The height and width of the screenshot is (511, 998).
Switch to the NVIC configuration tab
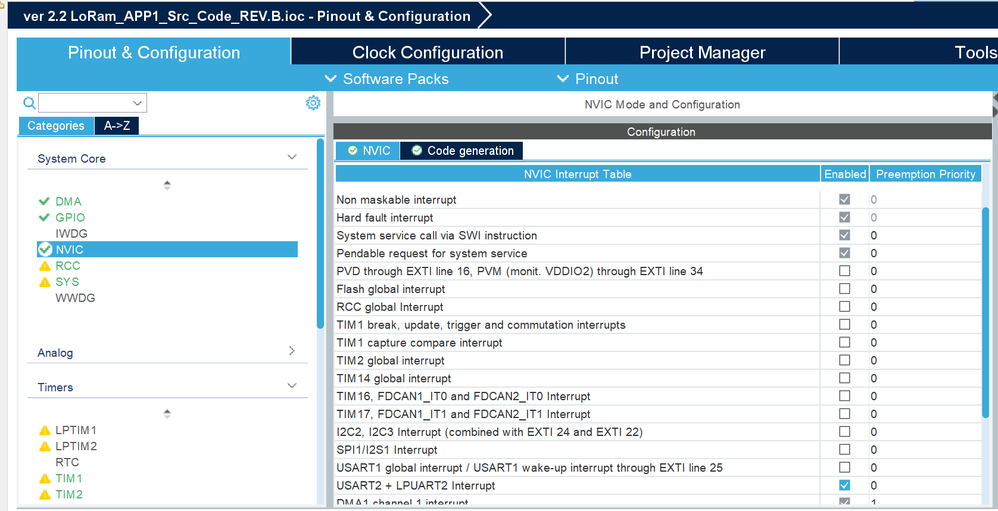pos(369,151)
